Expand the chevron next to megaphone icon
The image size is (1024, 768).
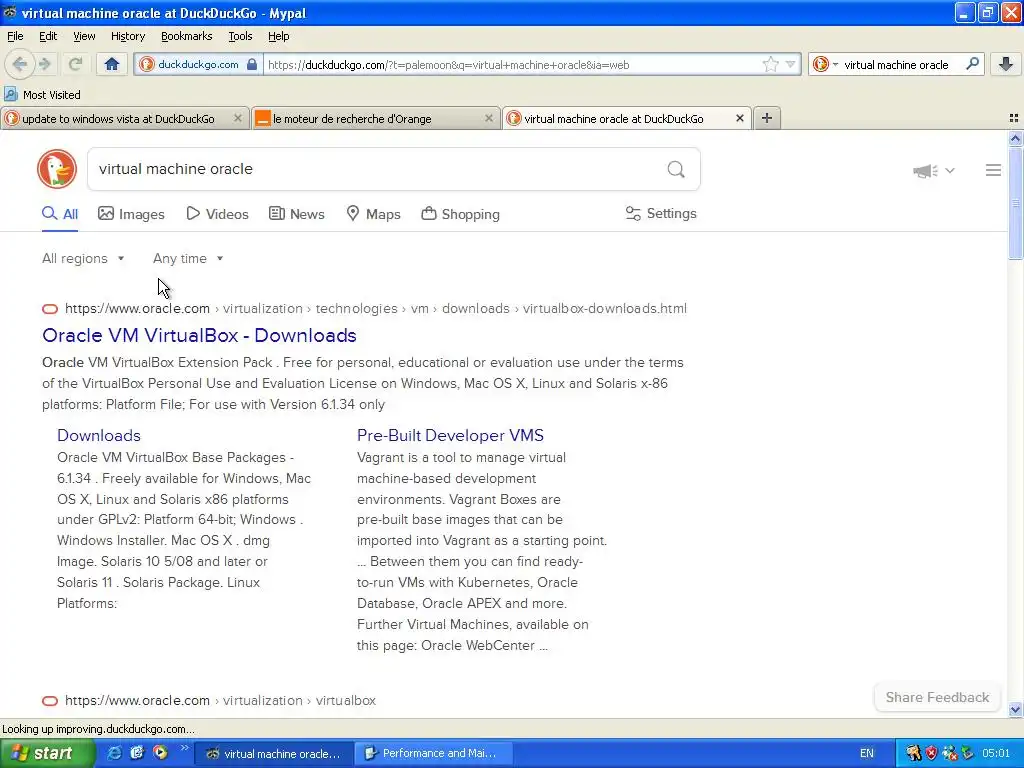pyautogui.click(x=950, y=170)
